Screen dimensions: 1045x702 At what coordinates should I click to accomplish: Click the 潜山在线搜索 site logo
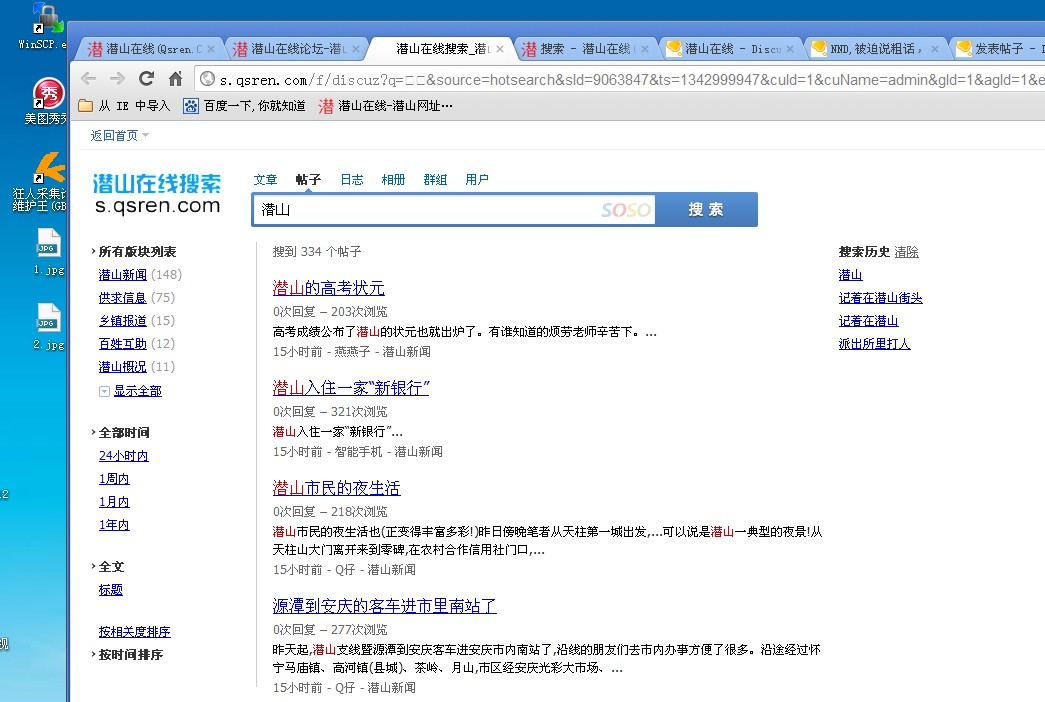click(x=157, y=194)
